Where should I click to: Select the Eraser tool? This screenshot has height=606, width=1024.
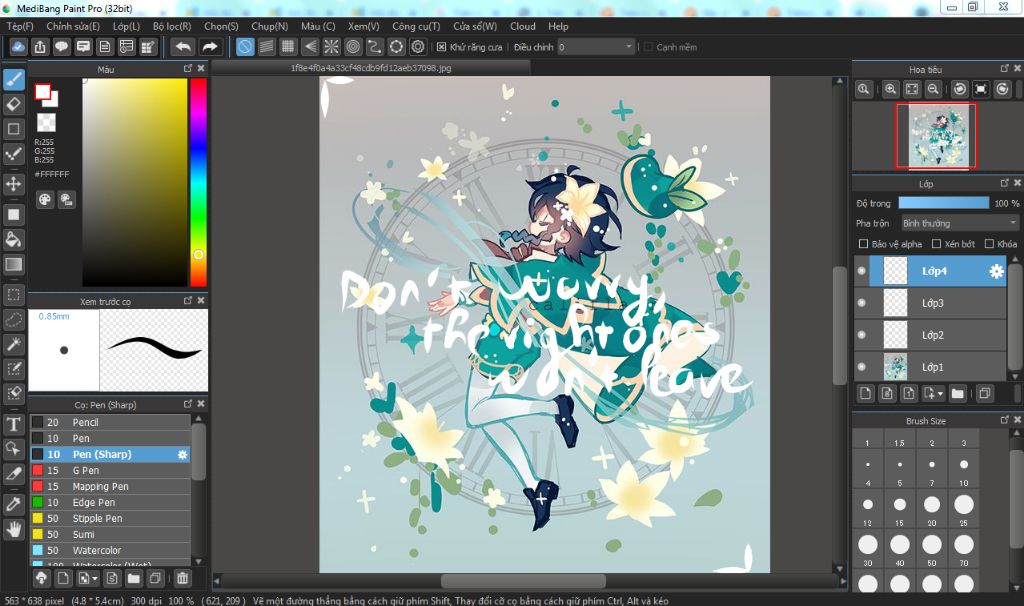14,104
